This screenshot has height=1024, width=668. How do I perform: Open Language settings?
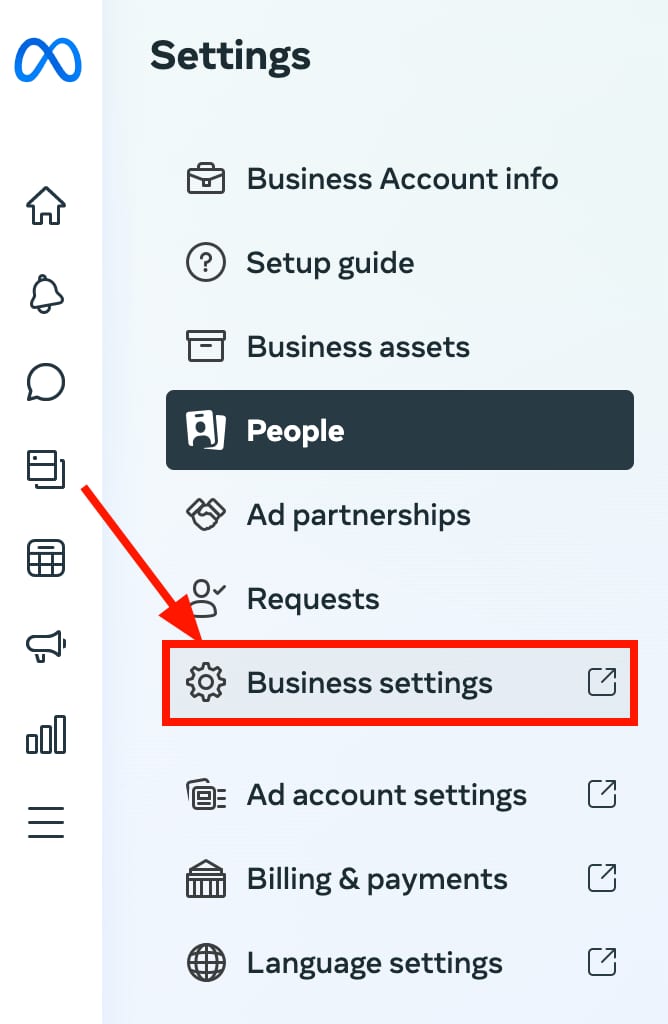(374, 962)
